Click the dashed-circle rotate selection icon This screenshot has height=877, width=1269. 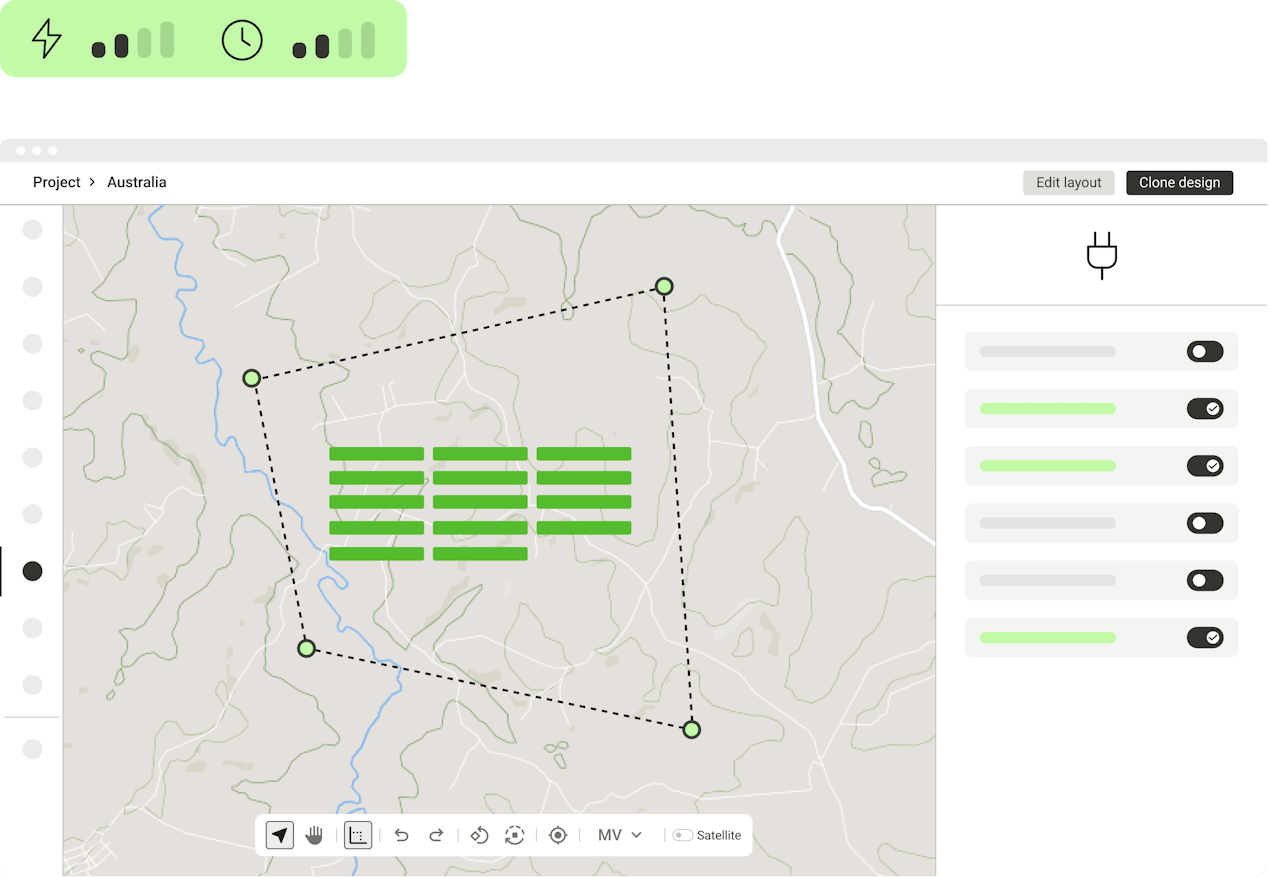(x=515, y=835)
